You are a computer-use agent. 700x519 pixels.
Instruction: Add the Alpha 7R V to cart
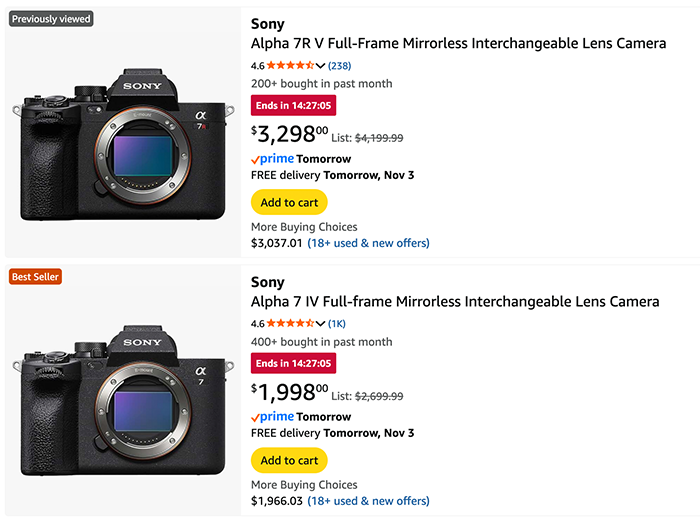tap(289, 202)
